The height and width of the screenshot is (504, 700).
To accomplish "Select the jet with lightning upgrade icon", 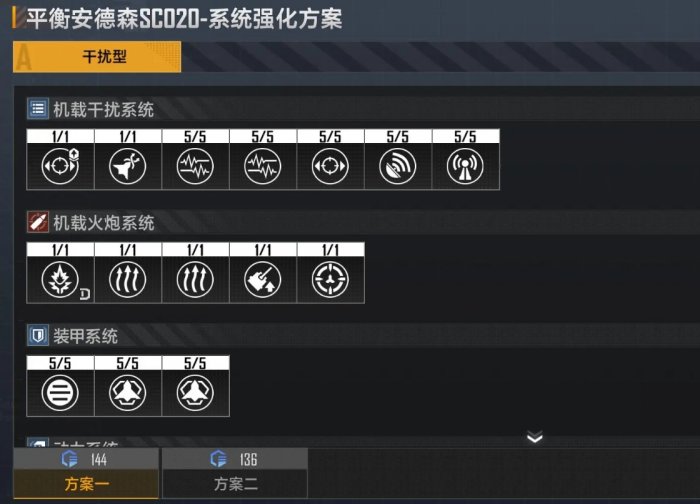I will (128, 167).
